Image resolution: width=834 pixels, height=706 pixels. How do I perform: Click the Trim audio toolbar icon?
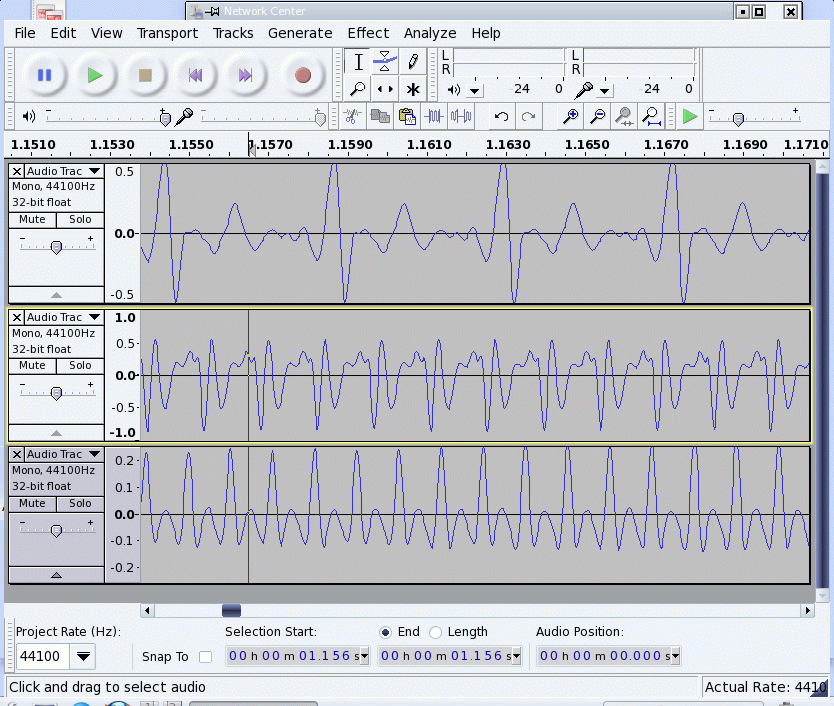tap(434, 117)
